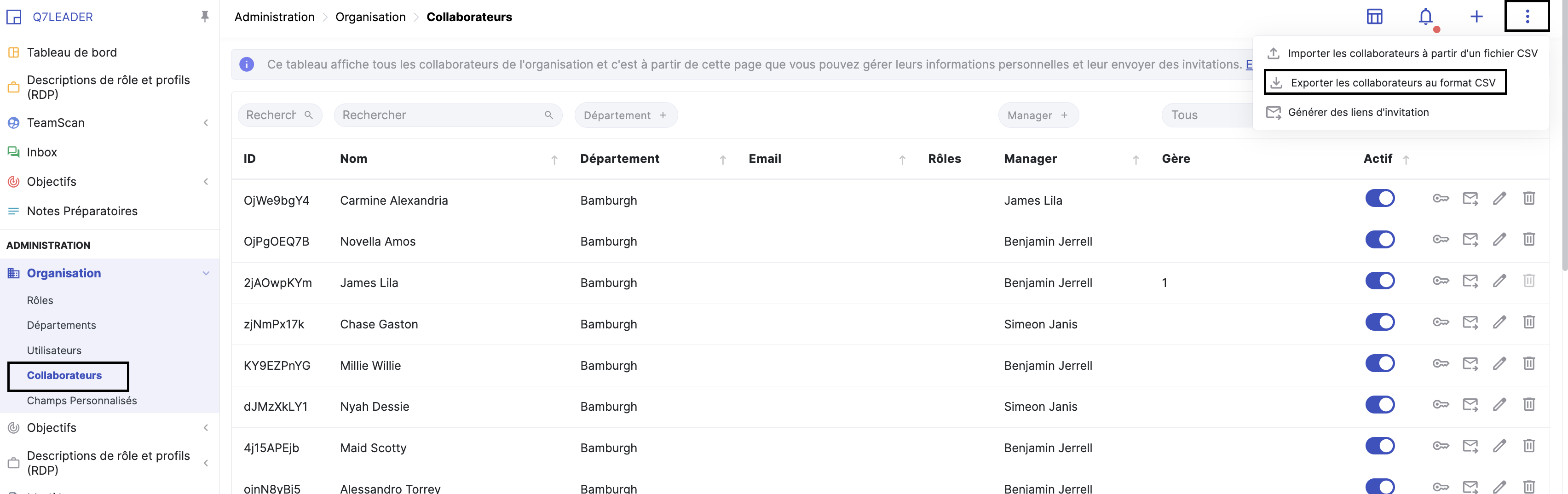This screenshot has height=494, width=1568.
Task: Expand the TeamScan sidebar section
Action: coord(206,123)
